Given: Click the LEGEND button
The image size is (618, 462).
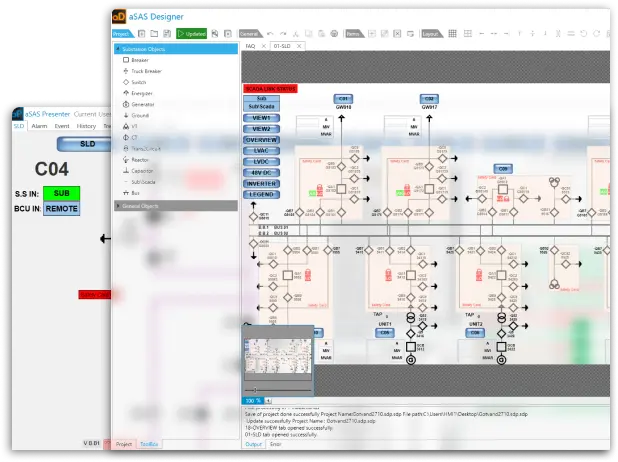Looking at the screenshot, I should coord(261,194).
